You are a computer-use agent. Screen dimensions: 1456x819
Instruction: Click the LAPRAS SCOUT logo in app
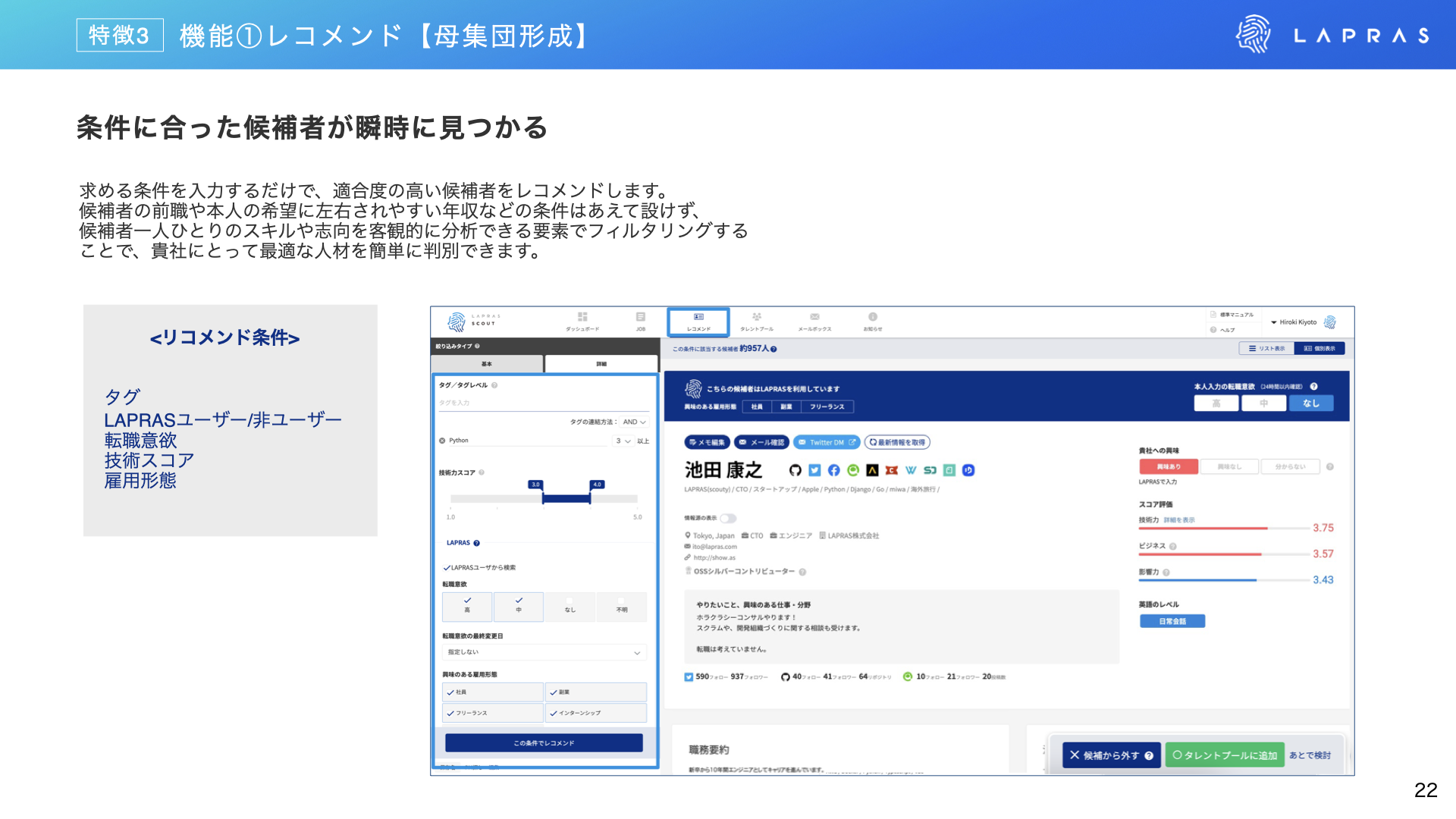point(474,322)
